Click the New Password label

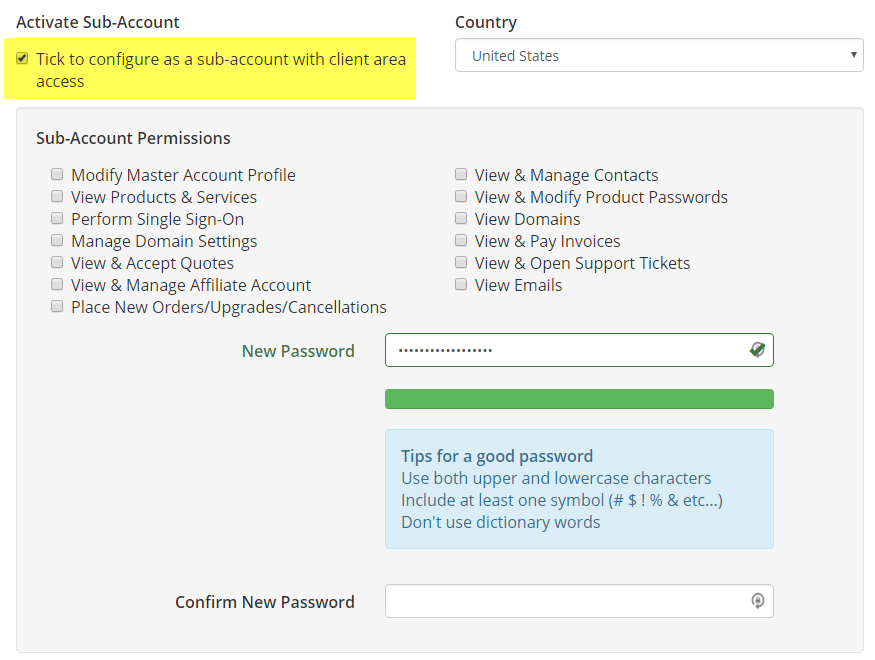pos(298,351)
